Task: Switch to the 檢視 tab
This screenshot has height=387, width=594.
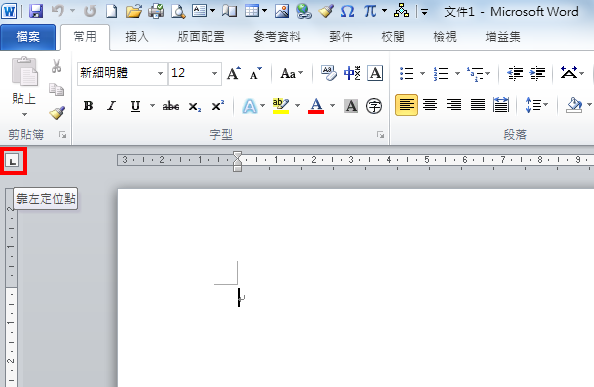Action: [x=445, y=37]
